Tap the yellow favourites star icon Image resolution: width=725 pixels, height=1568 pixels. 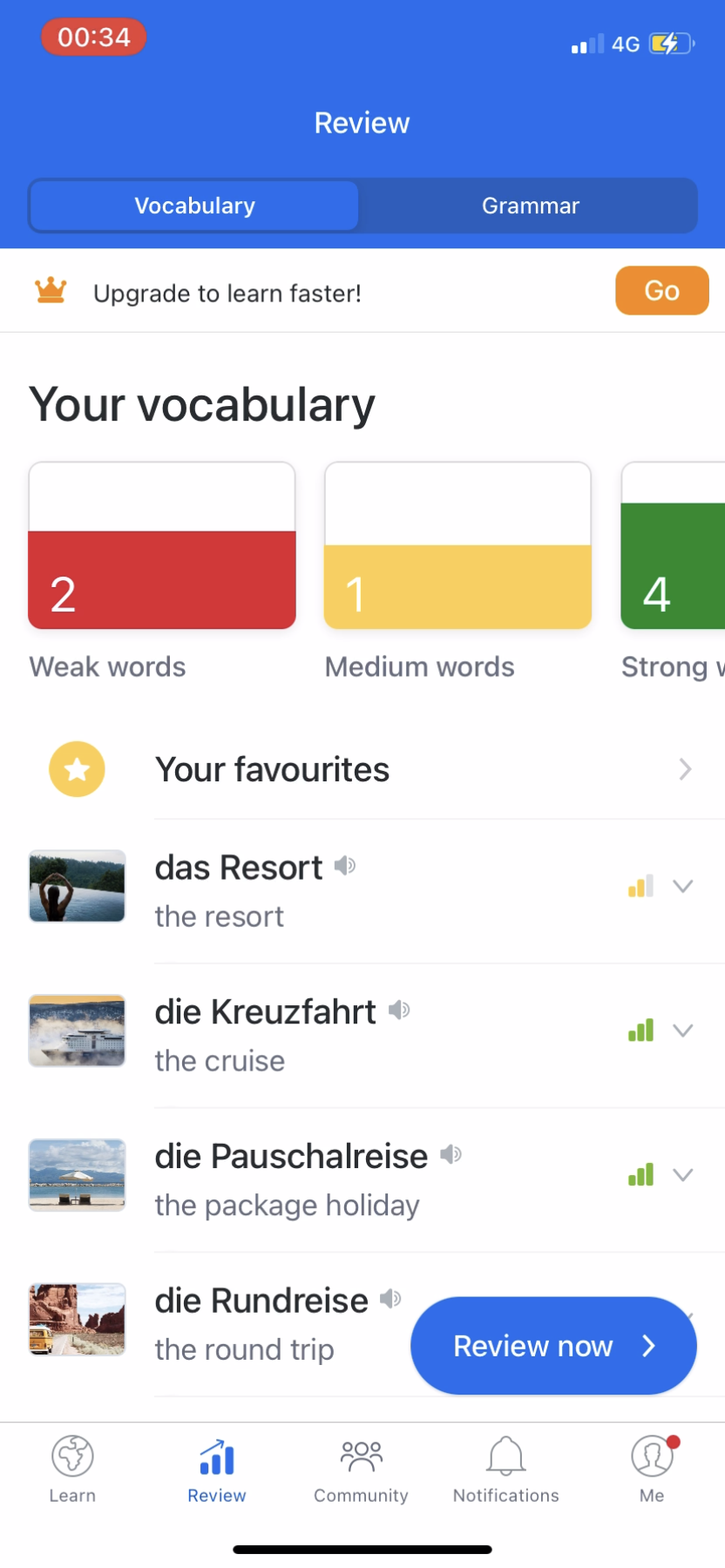coord(77,769)
